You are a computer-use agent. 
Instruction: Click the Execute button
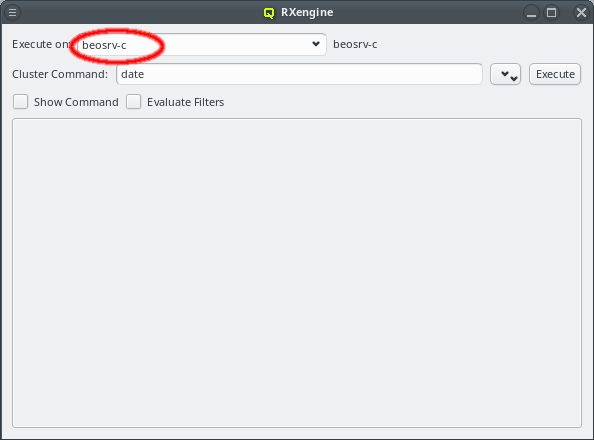point(555,74)
